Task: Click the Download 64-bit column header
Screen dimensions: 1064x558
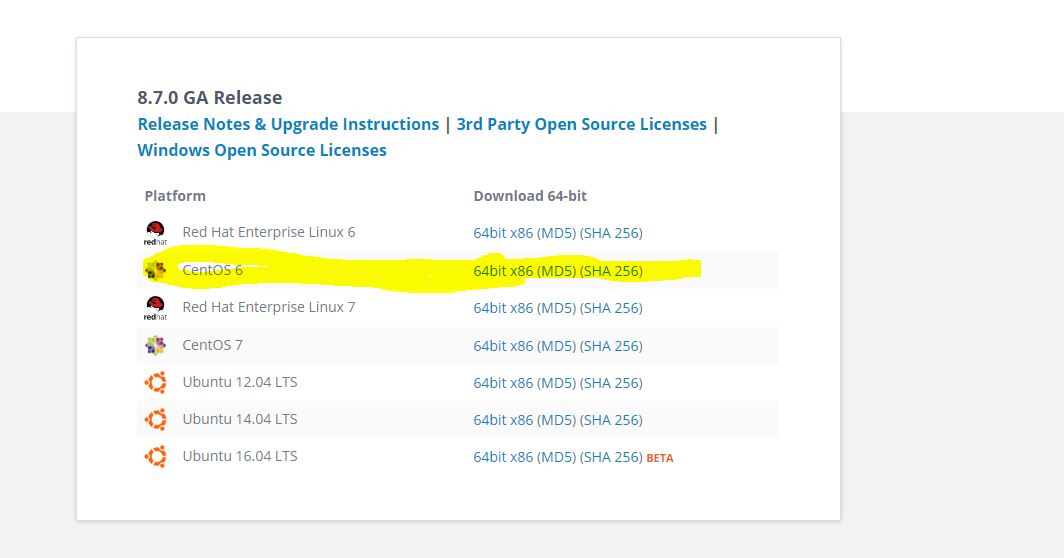Action: pos(530,196)
